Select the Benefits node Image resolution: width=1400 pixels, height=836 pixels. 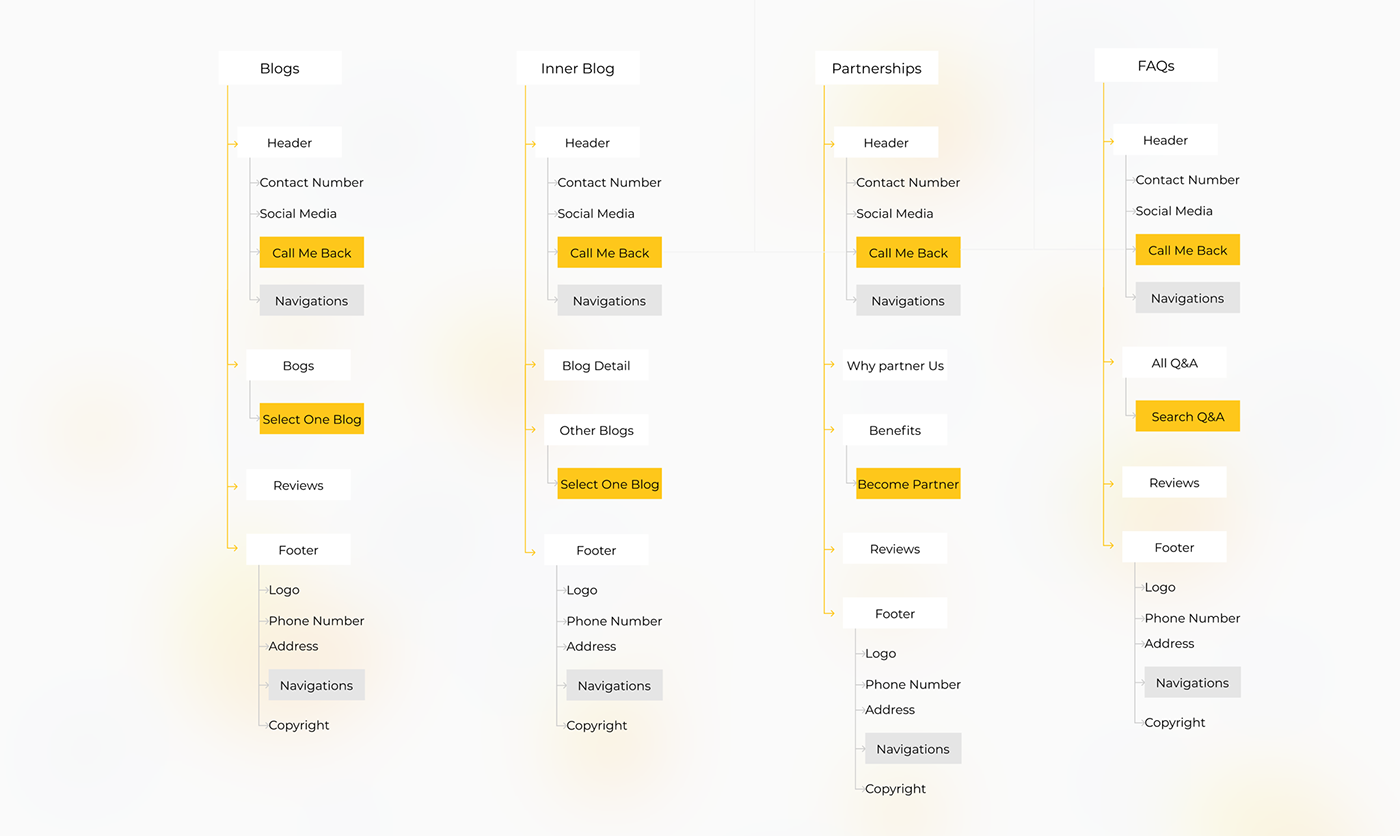895,430
